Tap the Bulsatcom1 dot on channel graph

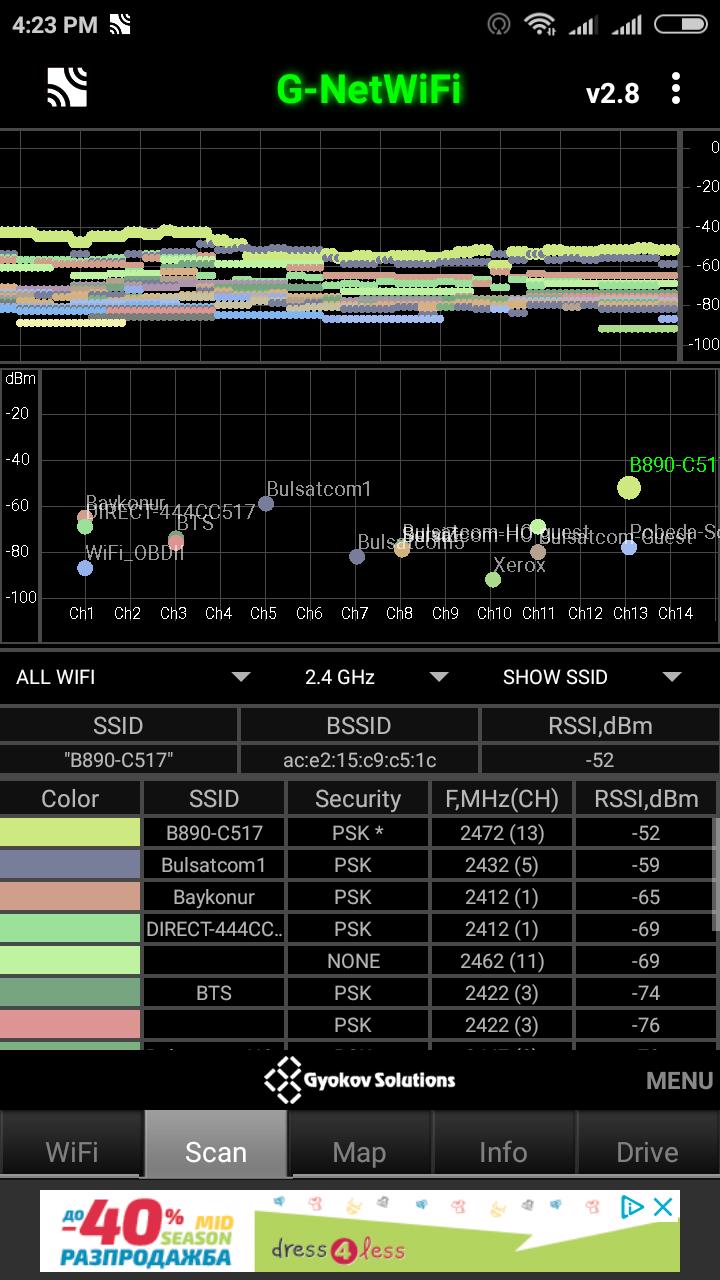[x=266, y=503]
